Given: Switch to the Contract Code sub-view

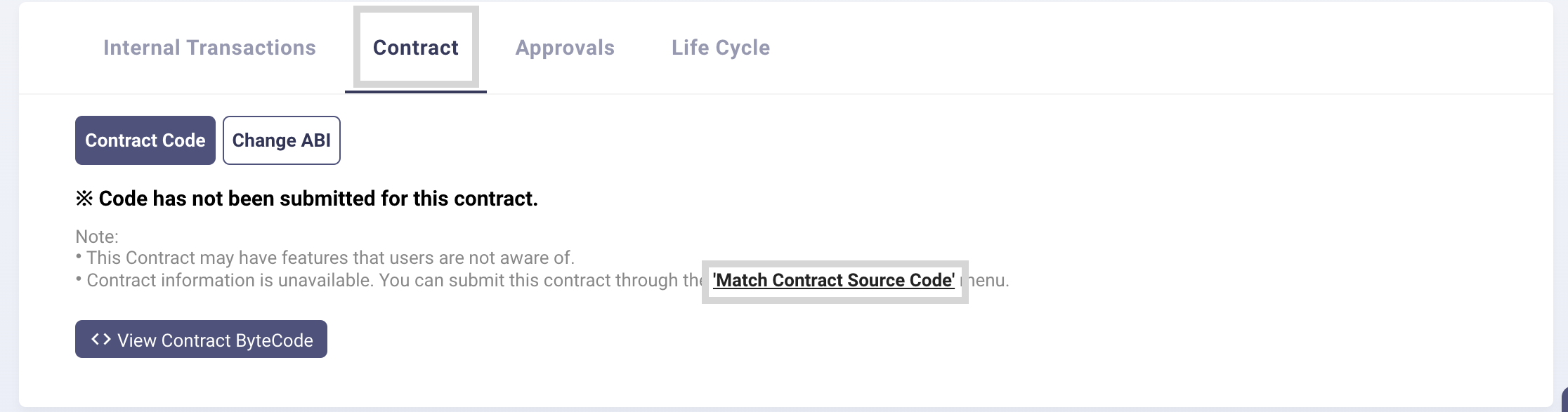Looking at the screenshot, I should (x=145, y=140).
